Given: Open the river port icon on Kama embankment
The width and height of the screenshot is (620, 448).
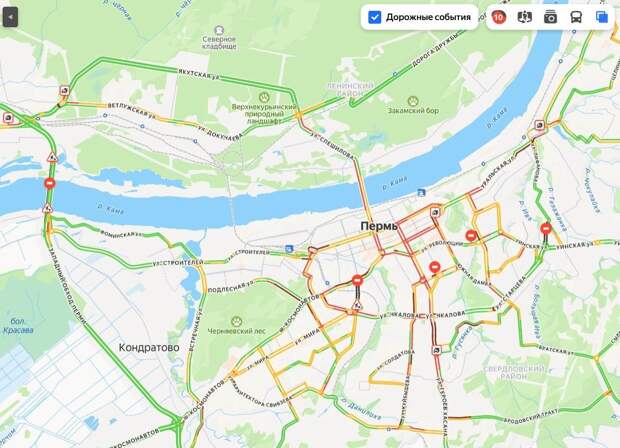Looking at the screenshot, I should (x=421, y=193).
